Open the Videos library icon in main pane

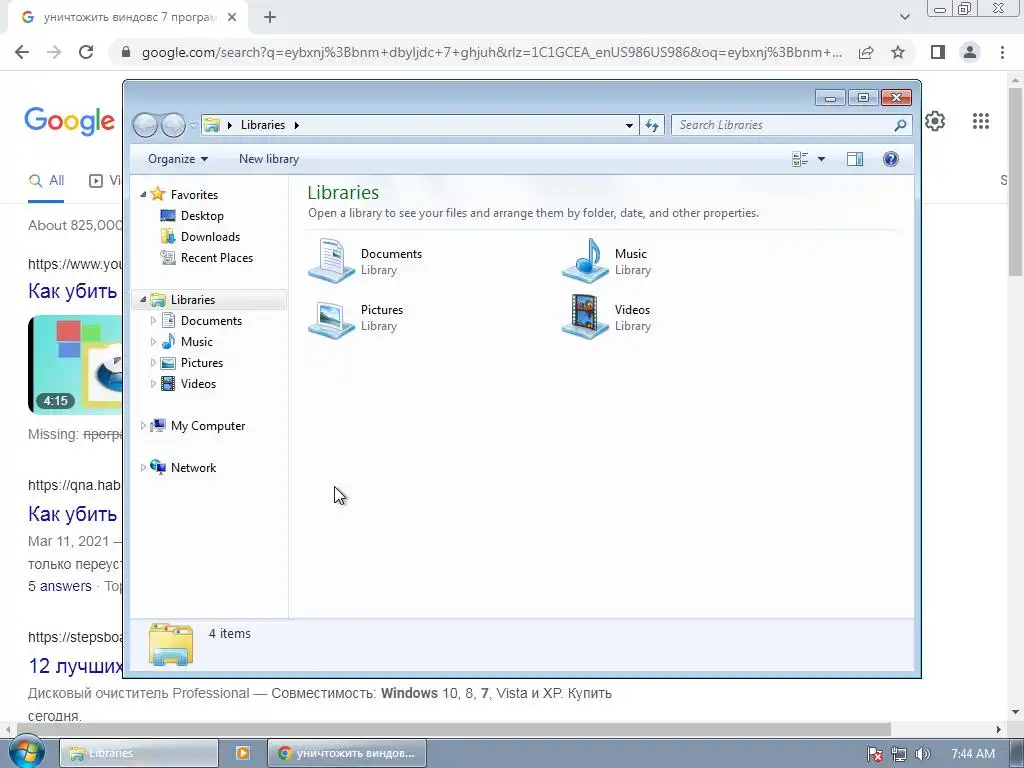tap(585, 317)
